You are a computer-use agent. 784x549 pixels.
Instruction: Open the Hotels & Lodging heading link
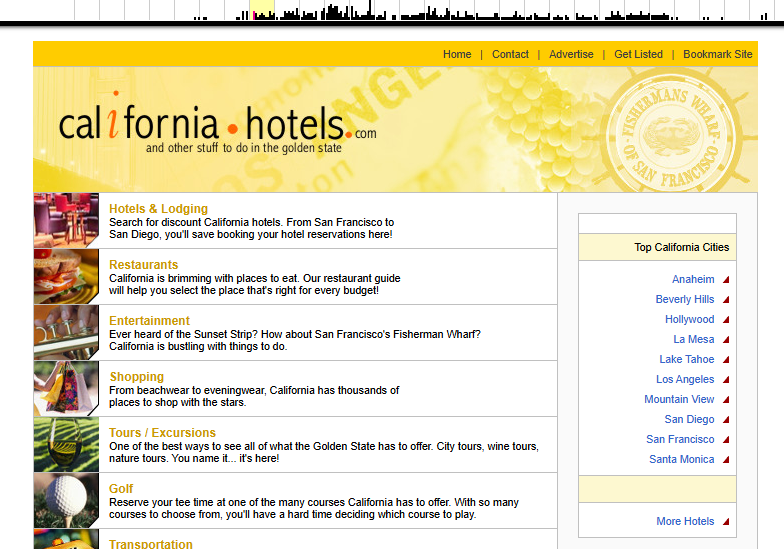[x=158, y=208]
